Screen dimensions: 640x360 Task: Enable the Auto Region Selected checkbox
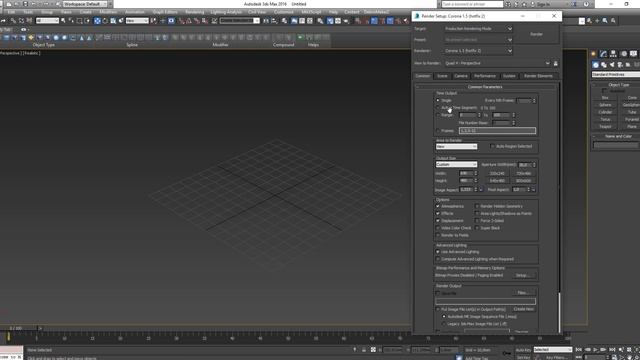point(492,146)
